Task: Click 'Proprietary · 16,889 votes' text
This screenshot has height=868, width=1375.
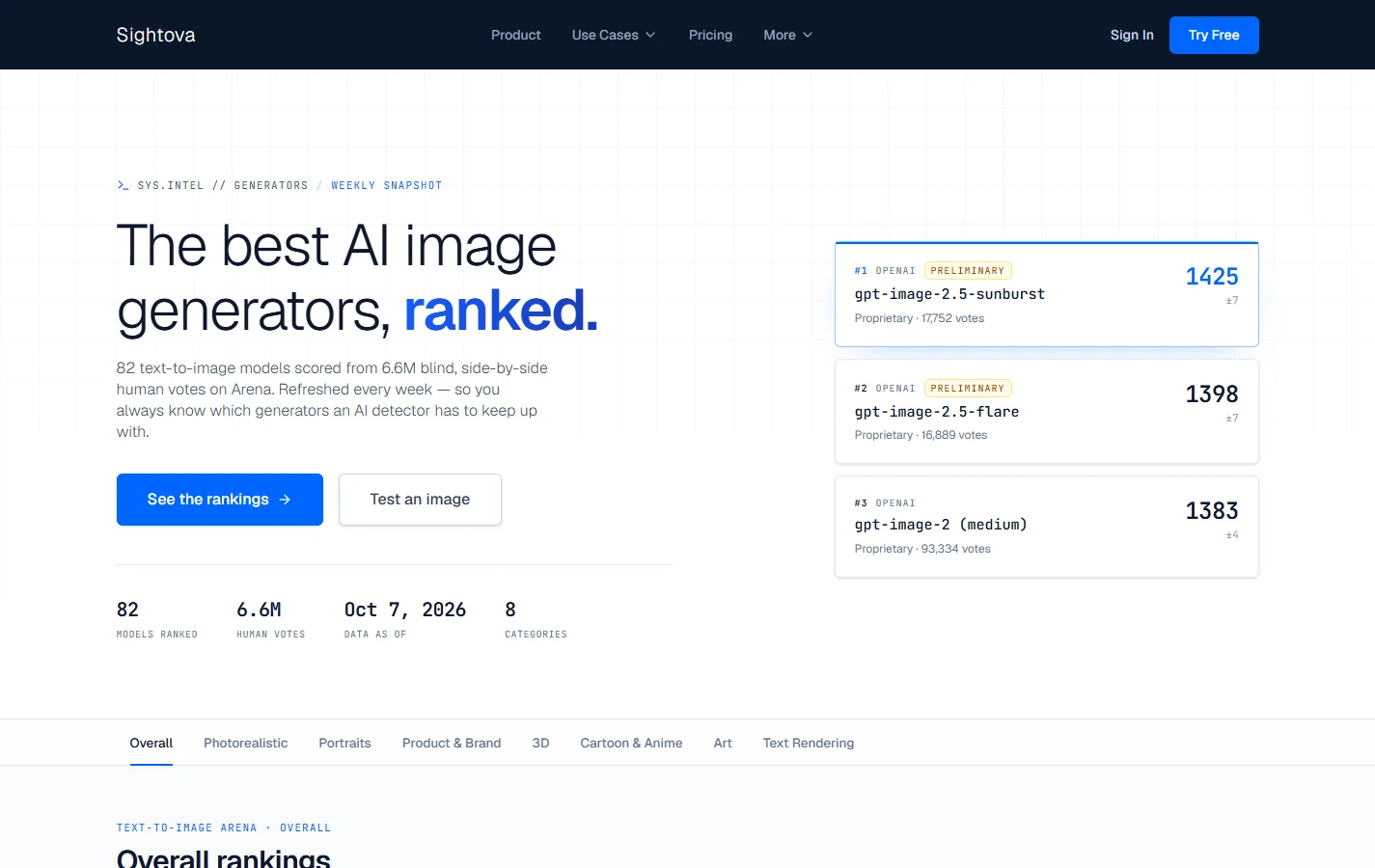Action: [921, 435]
